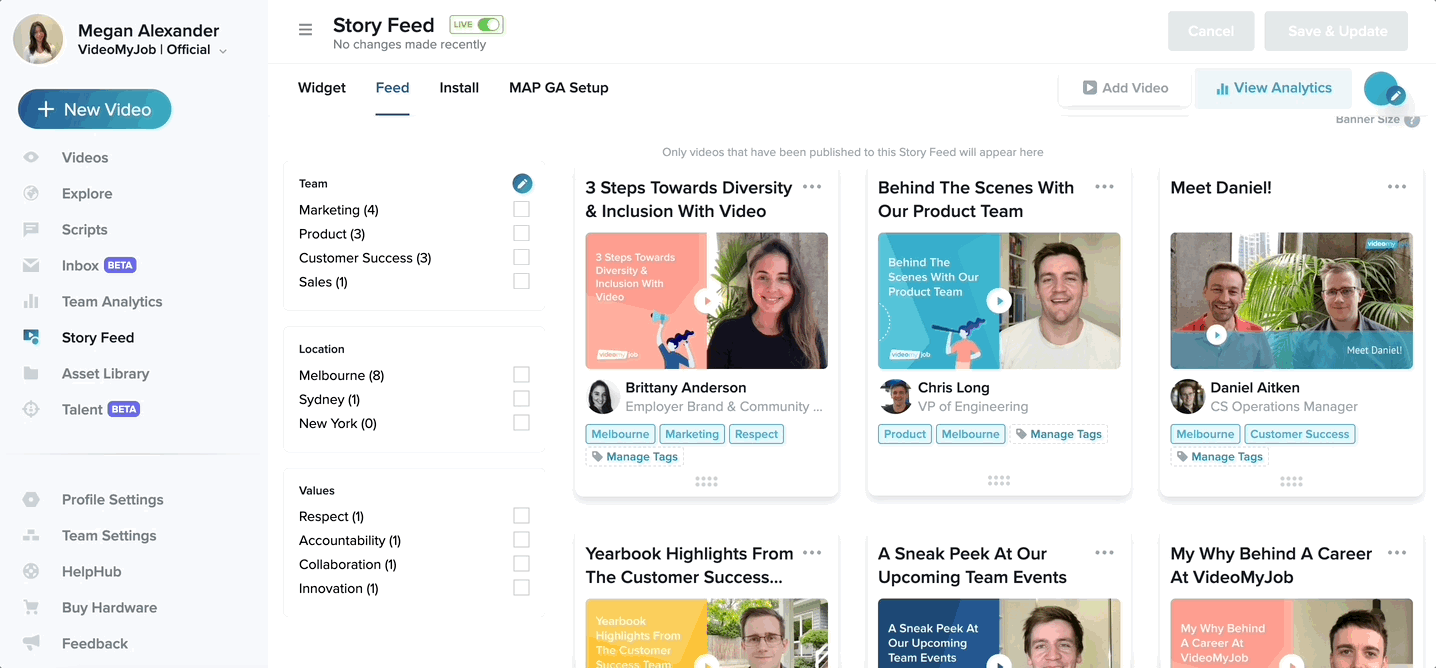Image resolution: width=1436 pixels, height=668 pixels.
Task: Open options menu for 3 Steps Towards Diversity
Action: coord(812,187)
